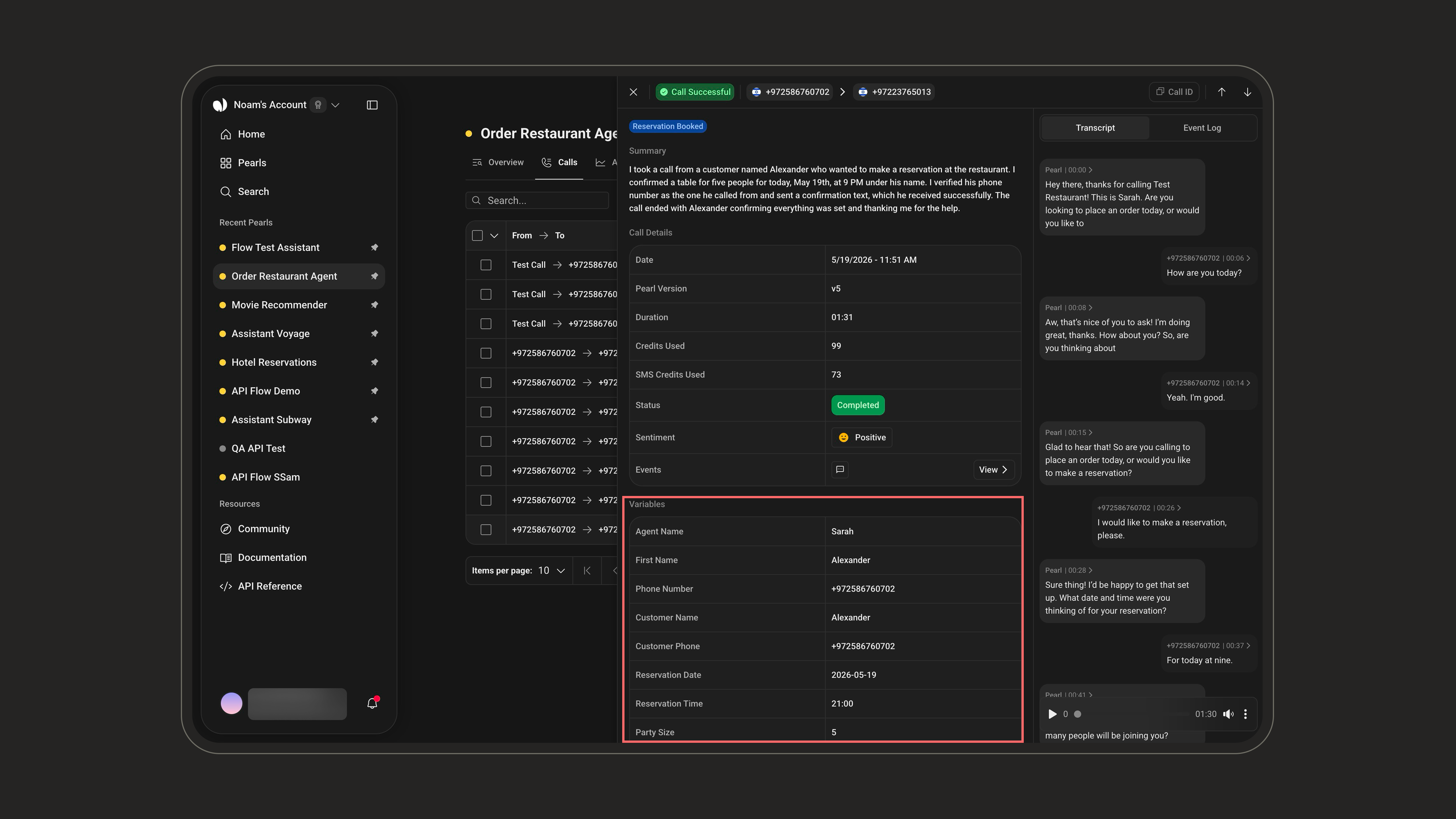The width and height of the screenshot is (1456, 819).
Task: Jump to caller 00:06 transcript timestamp
Action: [x=1208, y=258]
